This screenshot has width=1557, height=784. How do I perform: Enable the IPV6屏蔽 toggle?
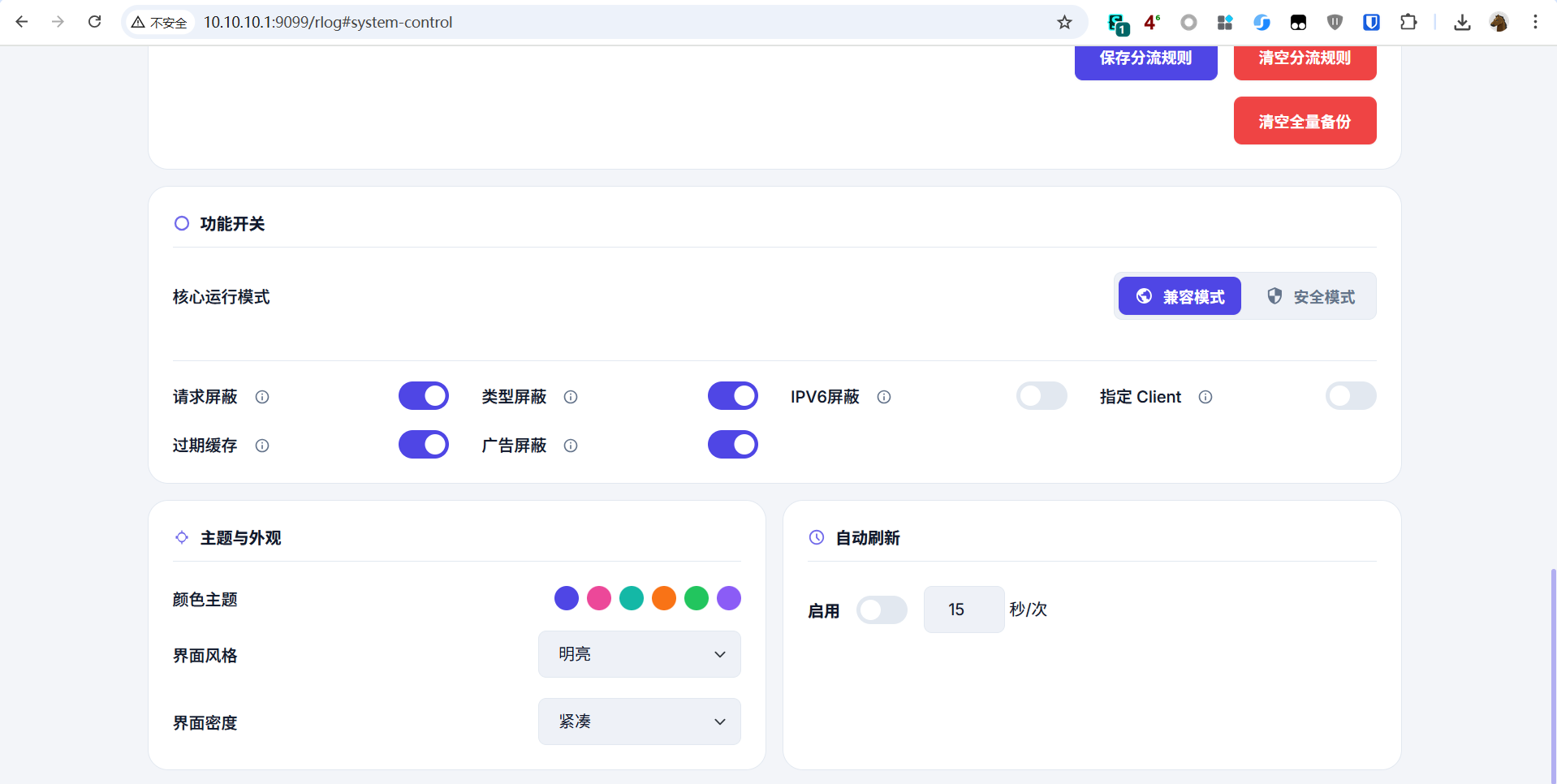point(1042,396)
